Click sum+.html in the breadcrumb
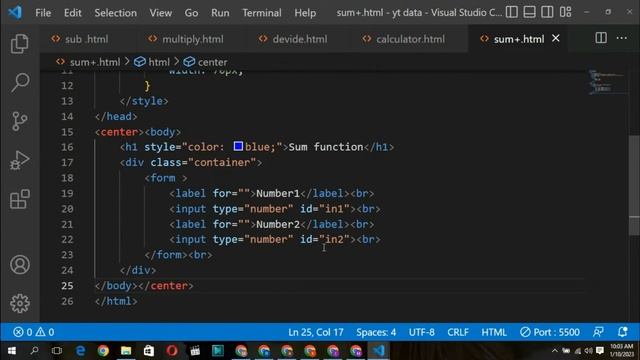 95,62
